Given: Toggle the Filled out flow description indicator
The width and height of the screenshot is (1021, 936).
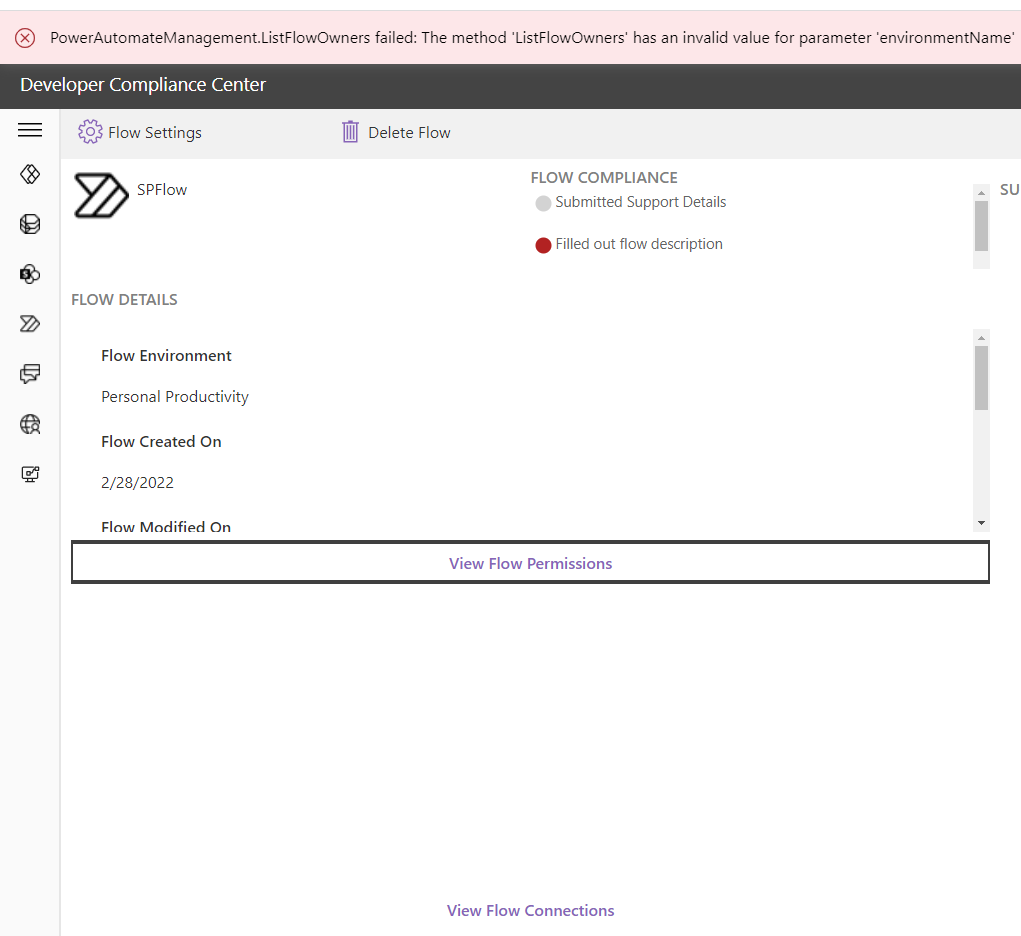Looking at the screenshot, I should point(543,244).
